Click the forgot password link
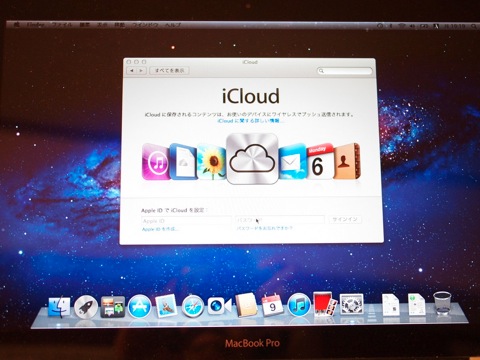This screenshot has height=360, width=480. [x=265, y=228]
